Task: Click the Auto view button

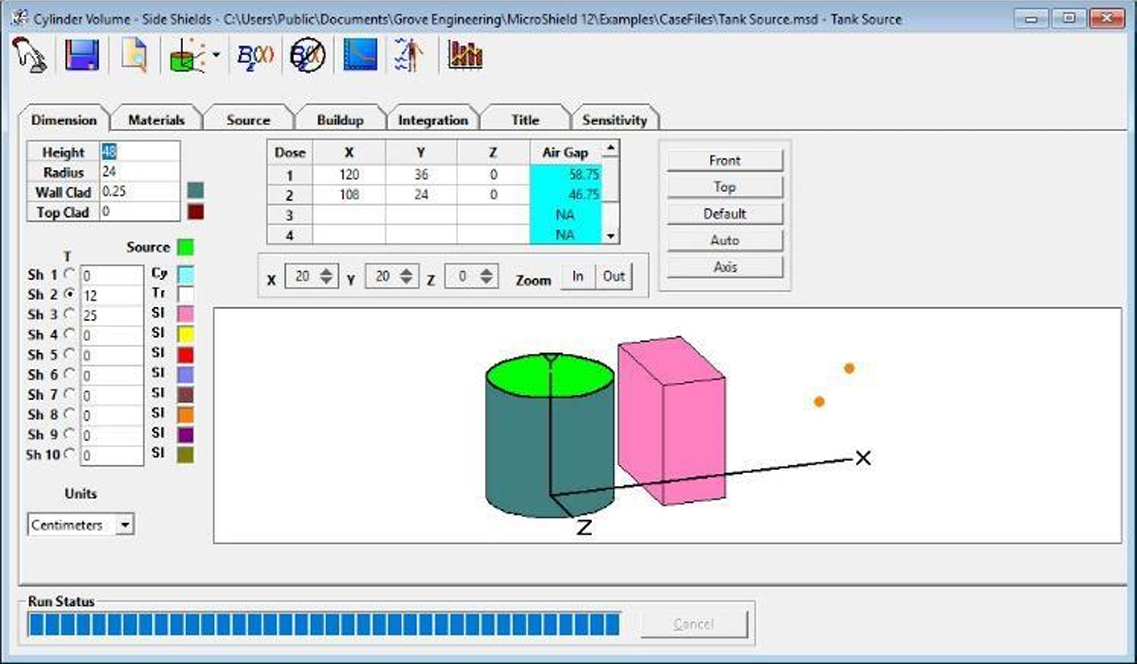Action: click(x=725, y=241)
